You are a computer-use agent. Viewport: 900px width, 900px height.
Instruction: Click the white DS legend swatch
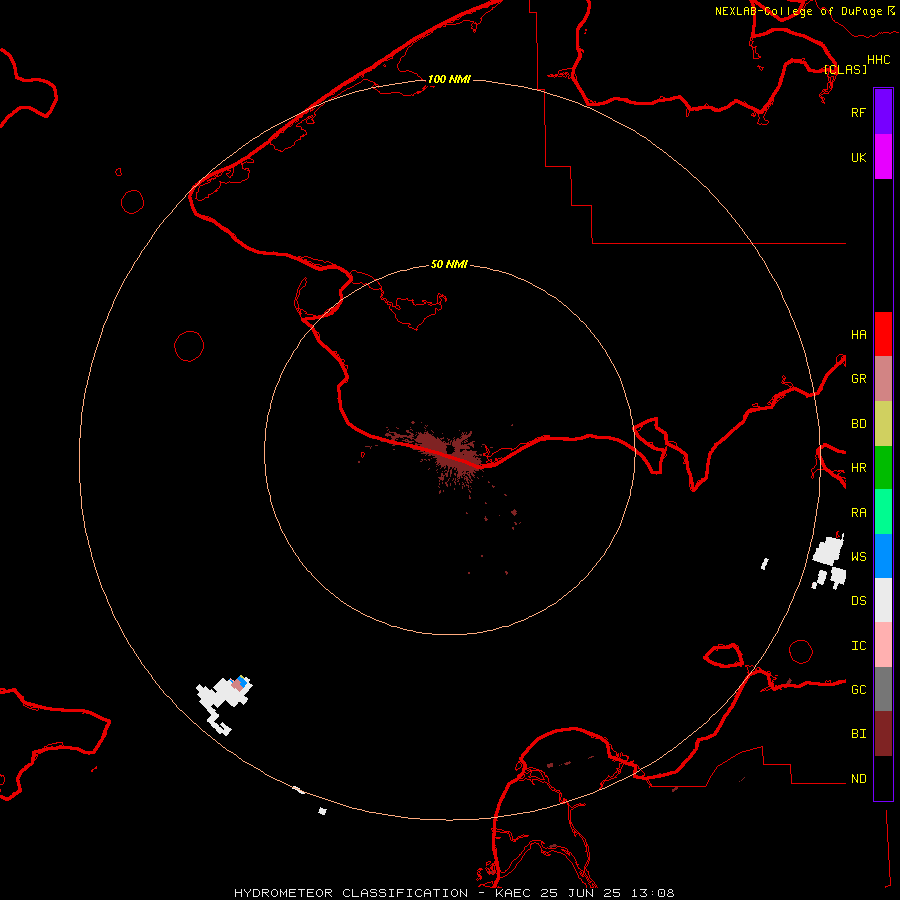coord(883,600)
